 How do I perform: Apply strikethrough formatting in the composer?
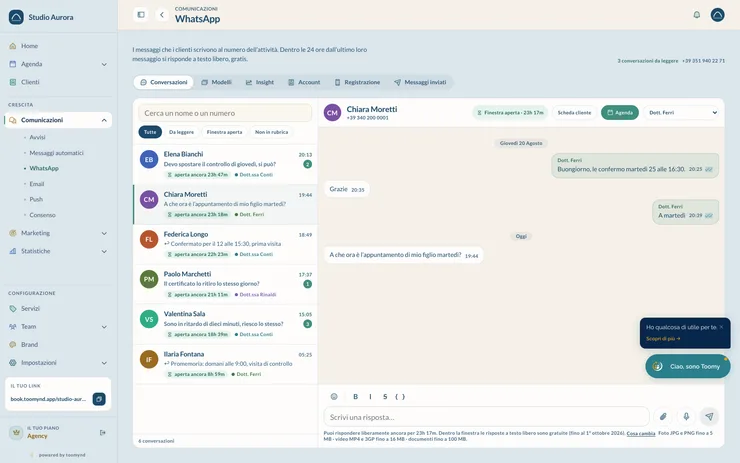point(385,396)
